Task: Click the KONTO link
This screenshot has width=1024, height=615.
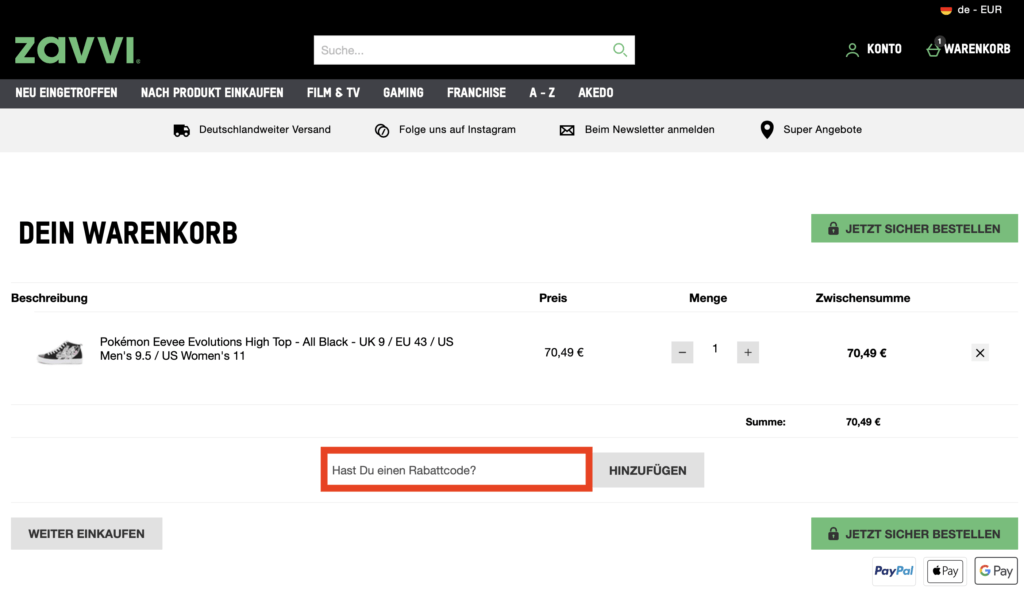Action: point(884,49)
